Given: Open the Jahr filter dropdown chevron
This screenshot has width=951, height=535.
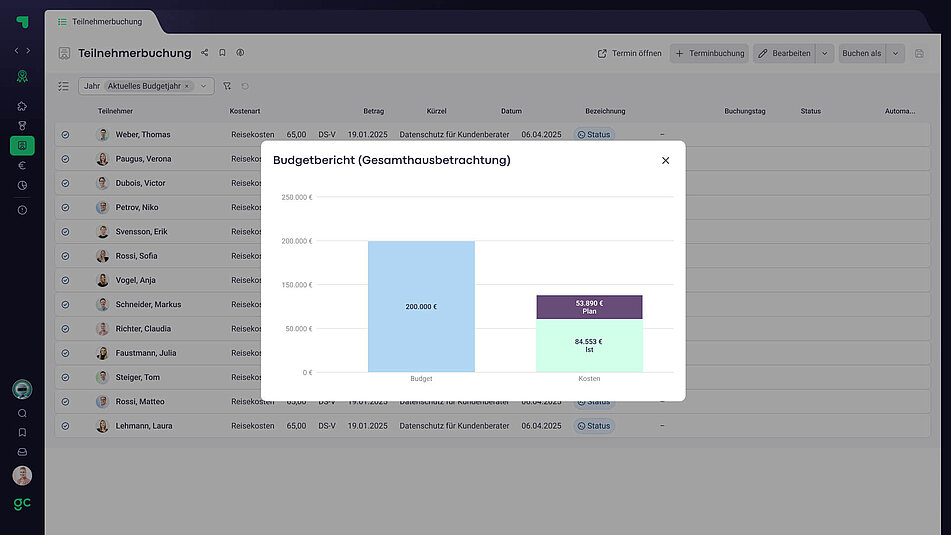Looking at the screenshot, I should [204, 87].
